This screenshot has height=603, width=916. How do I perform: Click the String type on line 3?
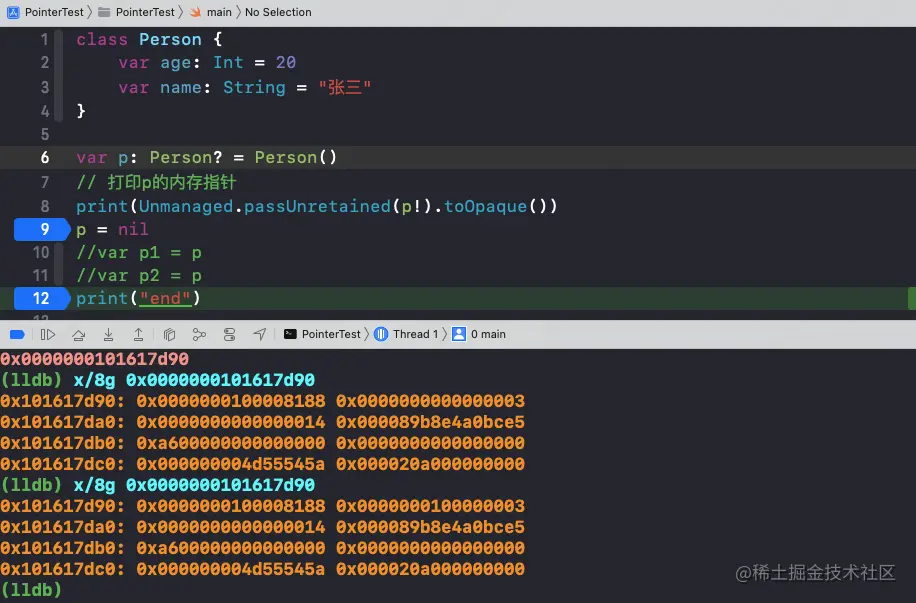pos(254,88)
